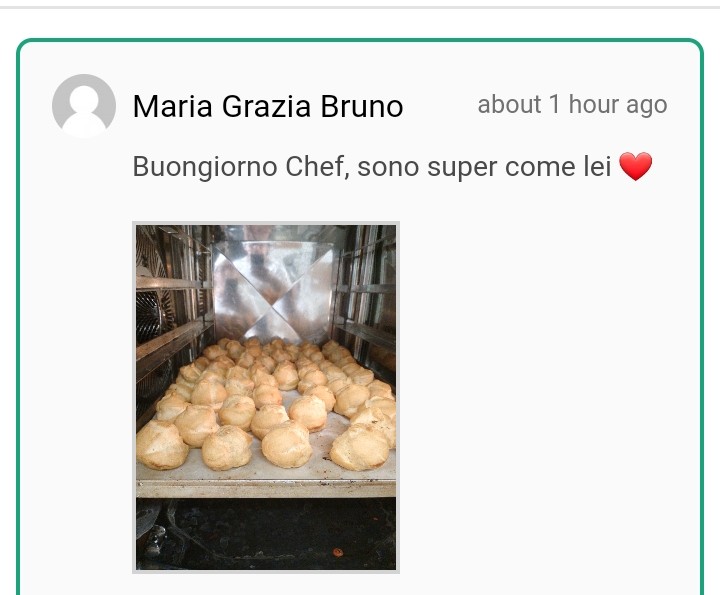
Task: Click the red heart emoji in the comment
Action: click(x=636, y=166)
